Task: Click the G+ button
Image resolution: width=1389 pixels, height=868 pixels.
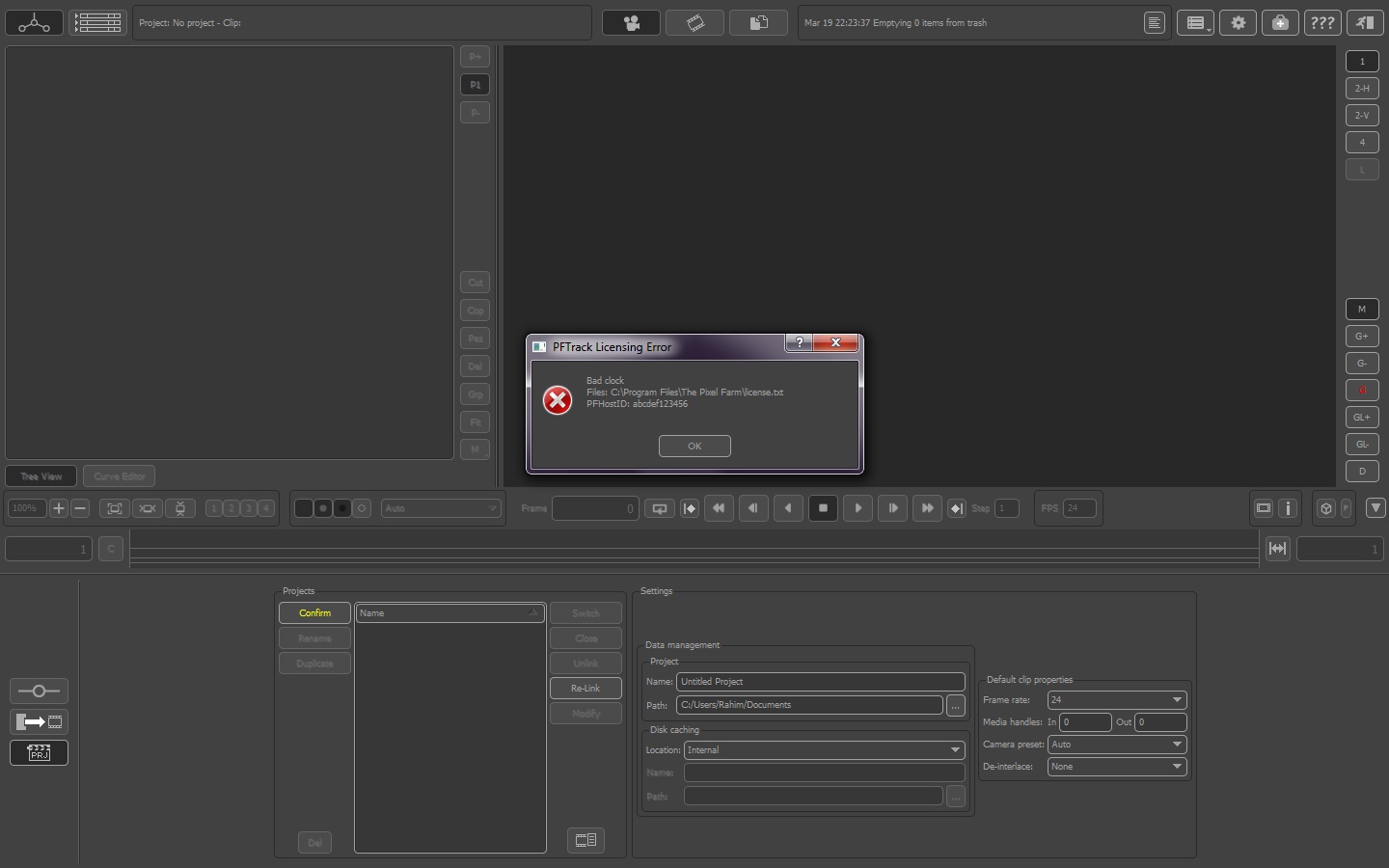Action: pos(1362,336)
